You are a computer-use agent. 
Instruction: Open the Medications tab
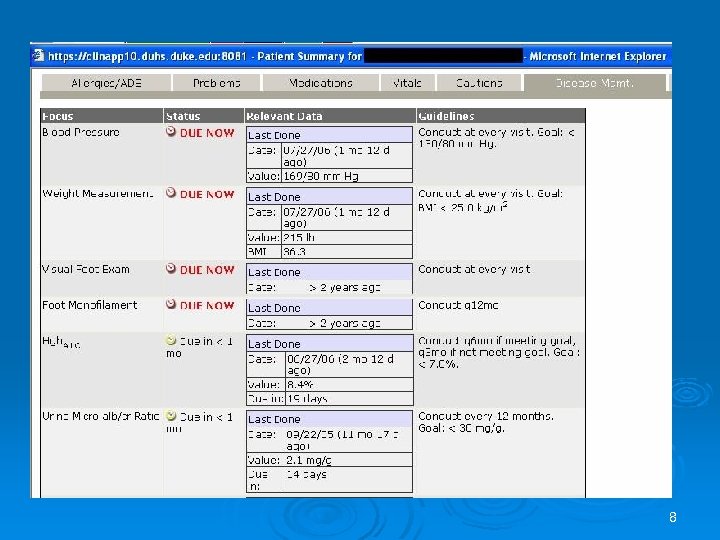tap(321, 83)
